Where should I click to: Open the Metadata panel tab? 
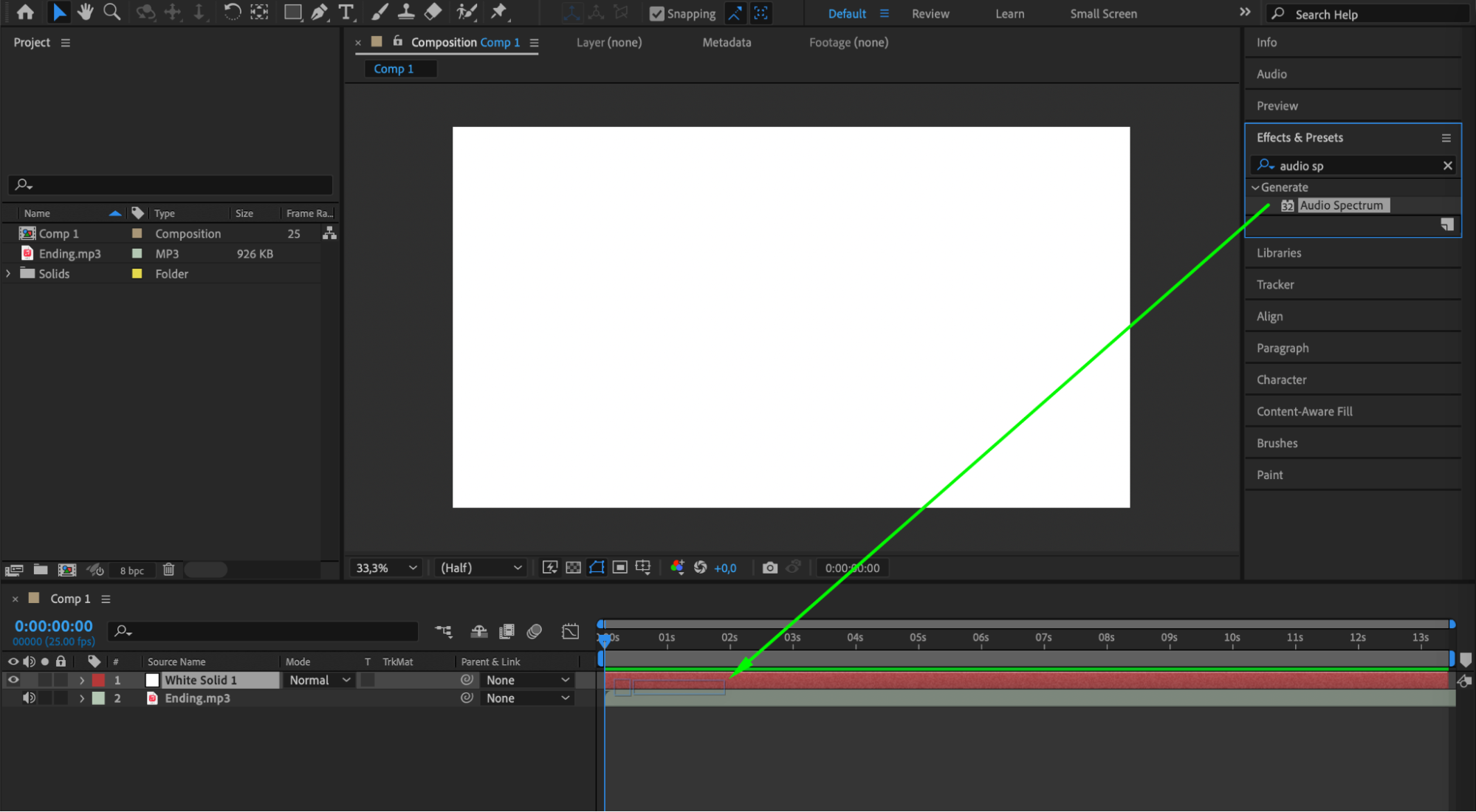[x=726, y=43]
